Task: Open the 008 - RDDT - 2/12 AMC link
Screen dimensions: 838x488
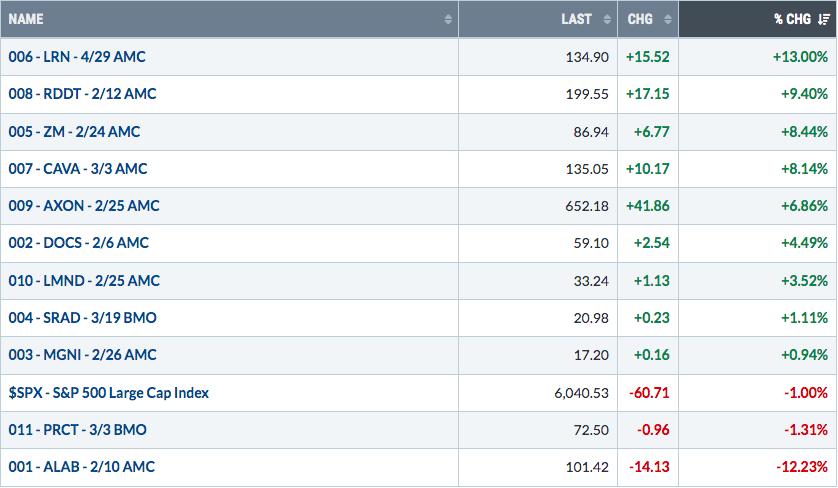Action: point(82,94)
